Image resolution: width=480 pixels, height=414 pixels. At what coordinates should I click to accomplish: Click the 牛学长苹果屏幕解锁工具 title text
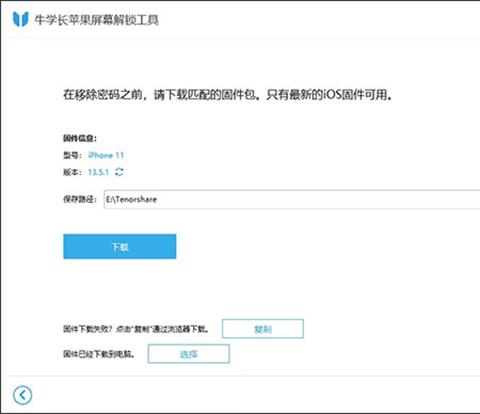point(97,20)
